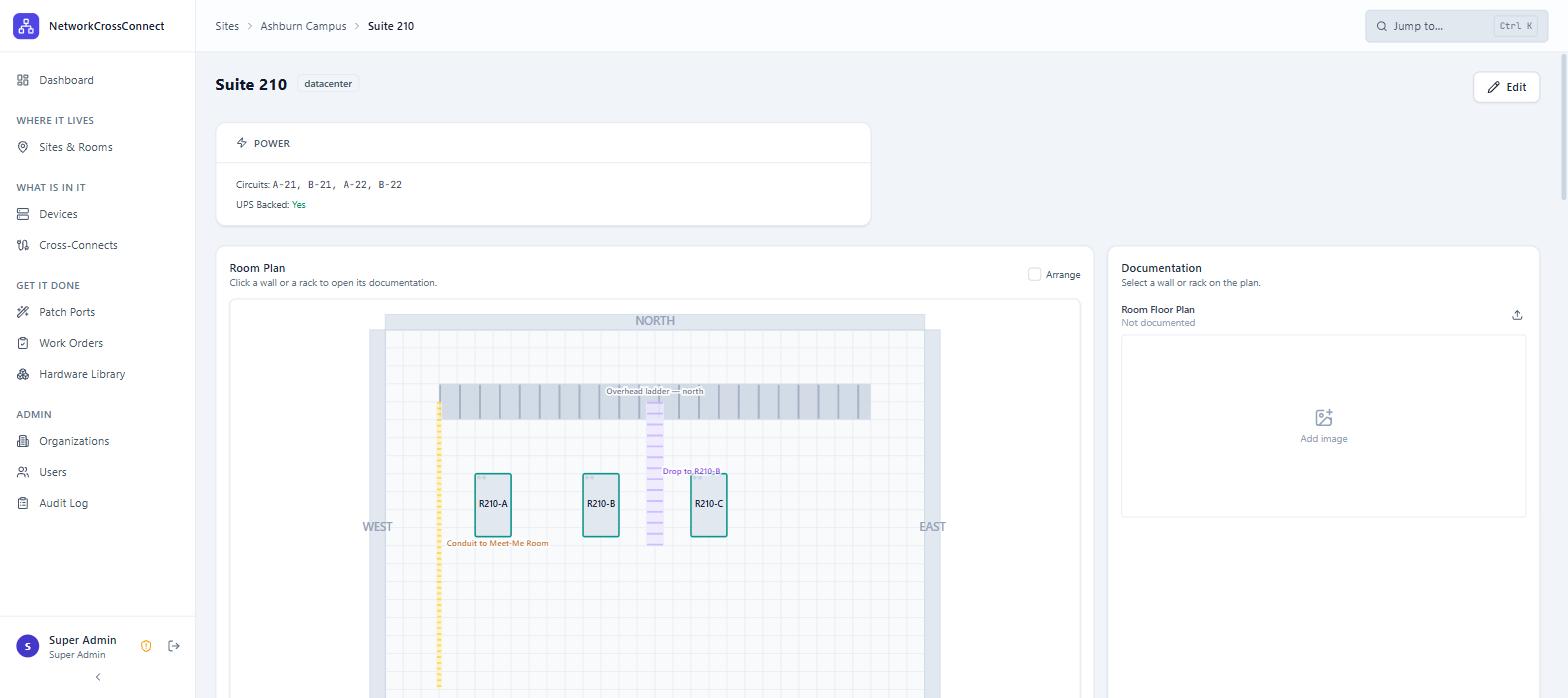Enable the Arrange checkbox

(1034, 274)
